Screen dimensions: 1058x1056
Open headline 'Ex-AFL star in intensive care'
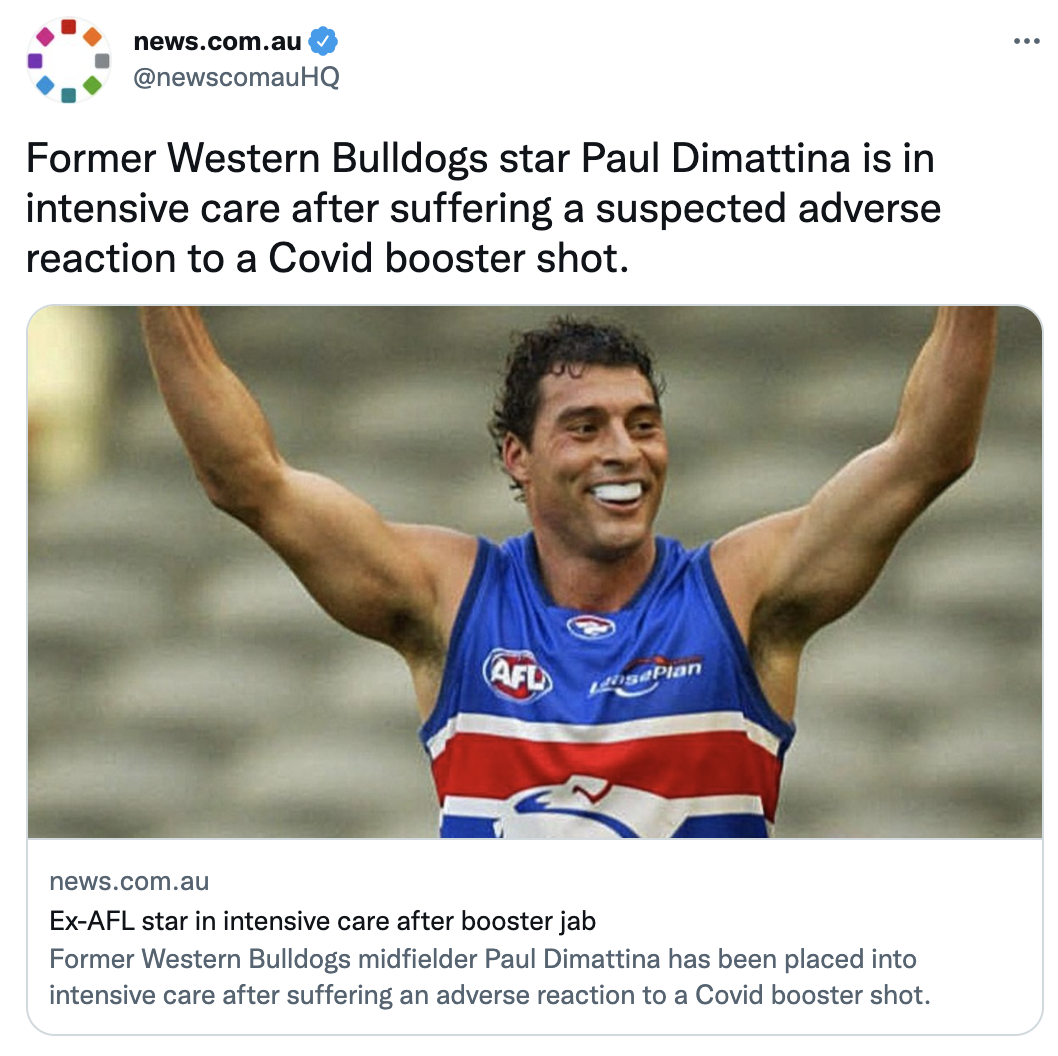pos(323,921)
